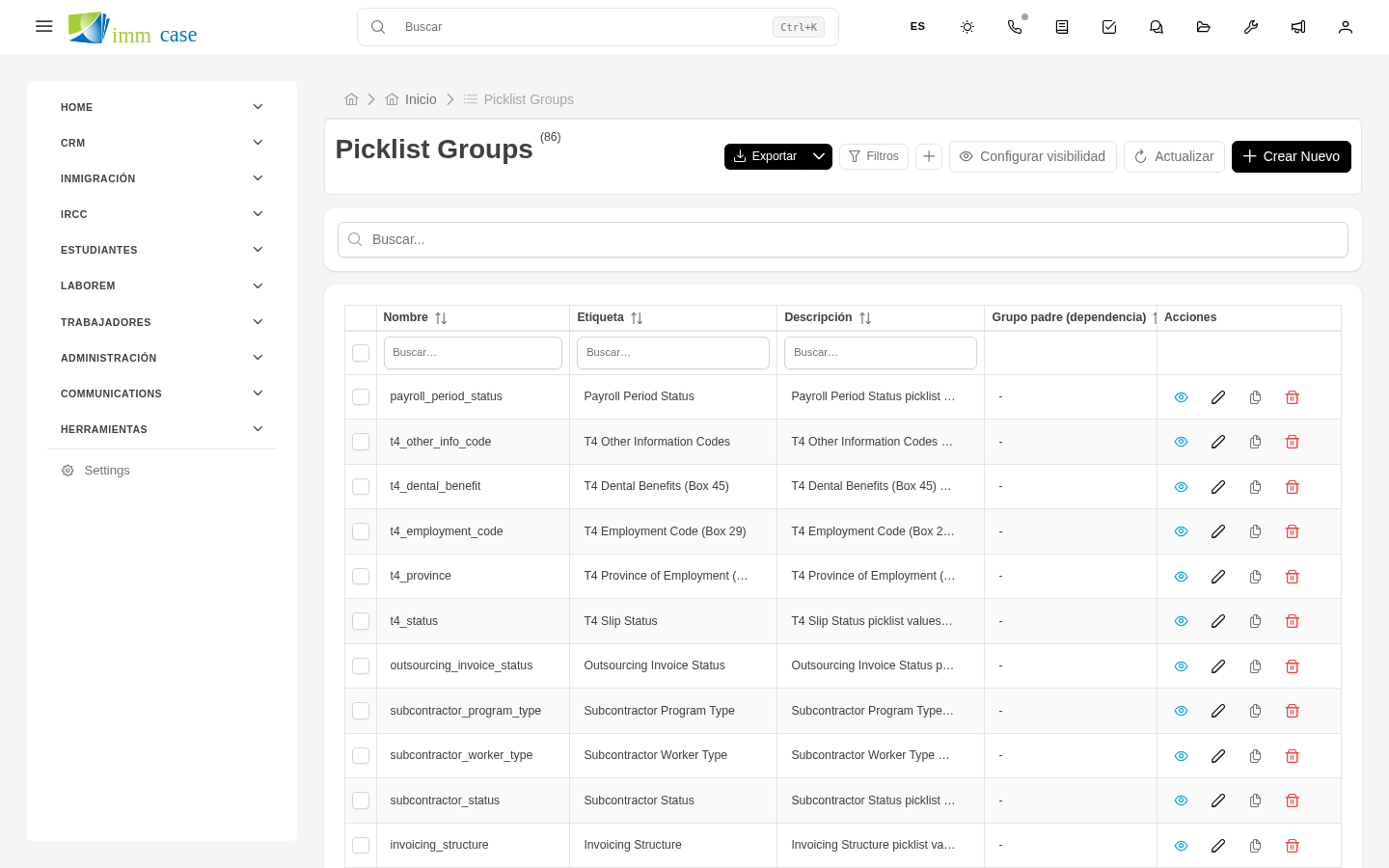Sort by Etiqueta column arrows
The image size is (1389, 868).
click(x=637, y=318)
